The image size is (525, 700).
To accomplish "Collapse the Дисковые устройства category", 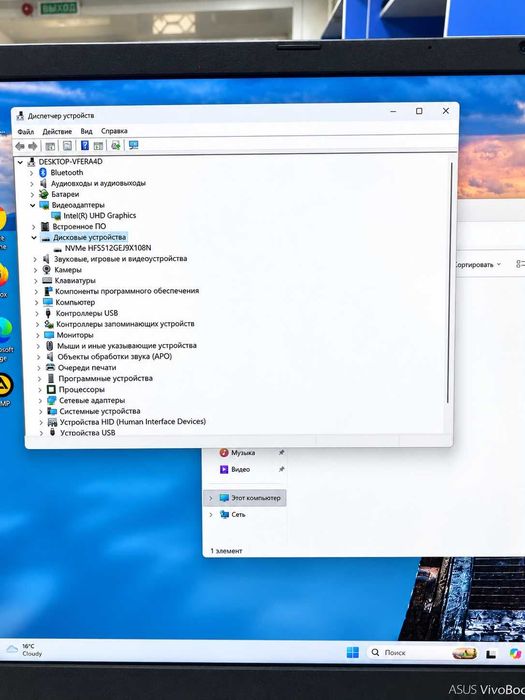I will point(33,238).
